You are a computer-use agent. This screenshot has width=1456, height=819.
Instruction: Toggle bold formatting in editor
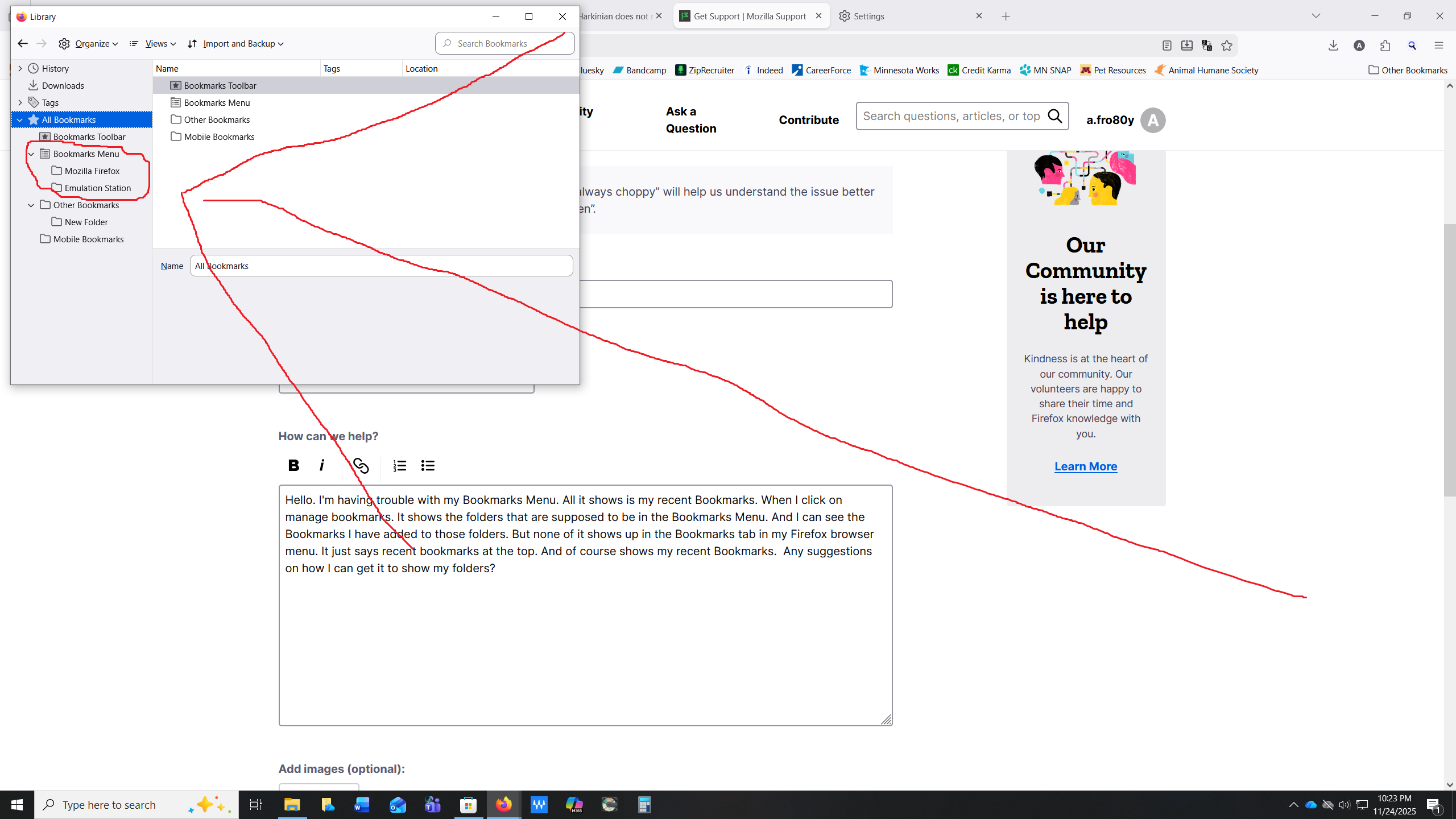[293, 465]
